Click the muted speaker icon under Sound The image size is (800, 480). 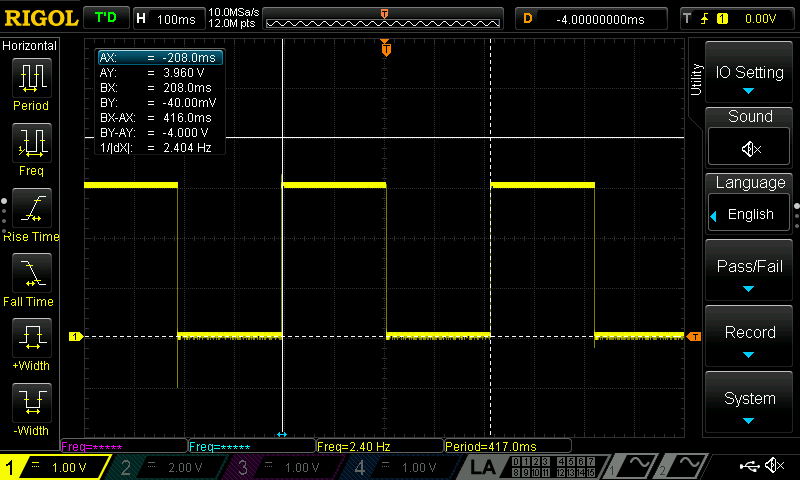coord(749,148)
